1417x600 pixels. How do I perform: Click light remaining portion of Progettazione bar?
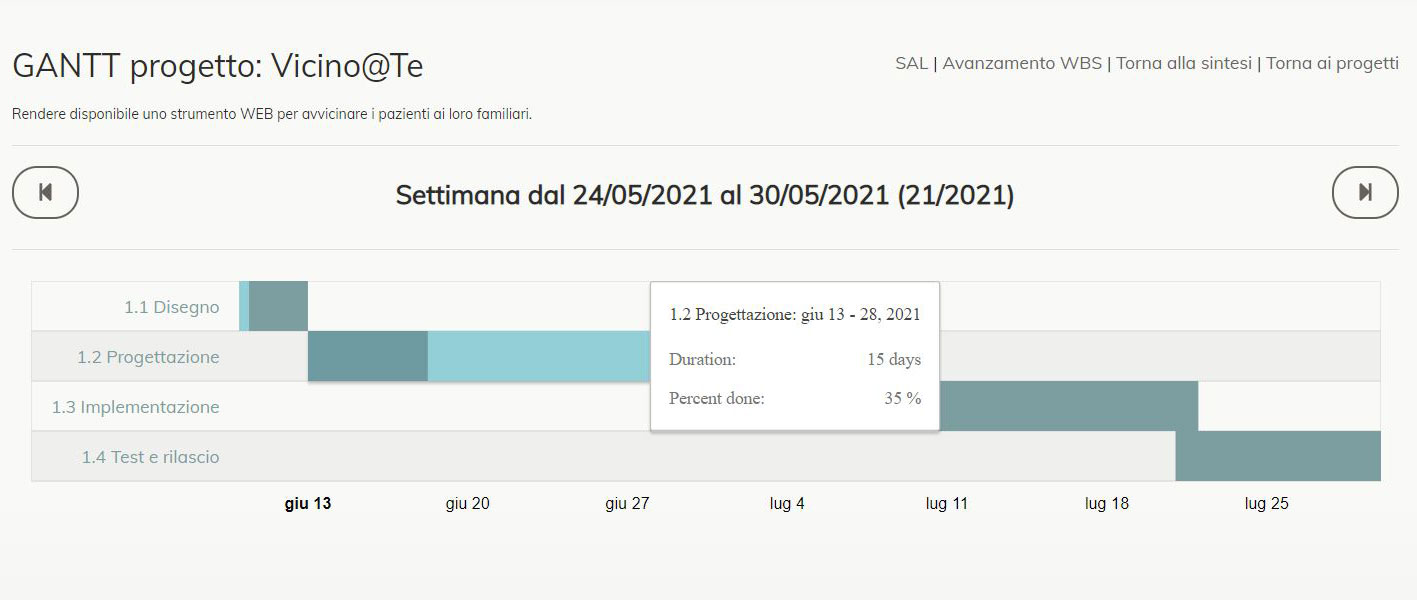click(539, 356)
